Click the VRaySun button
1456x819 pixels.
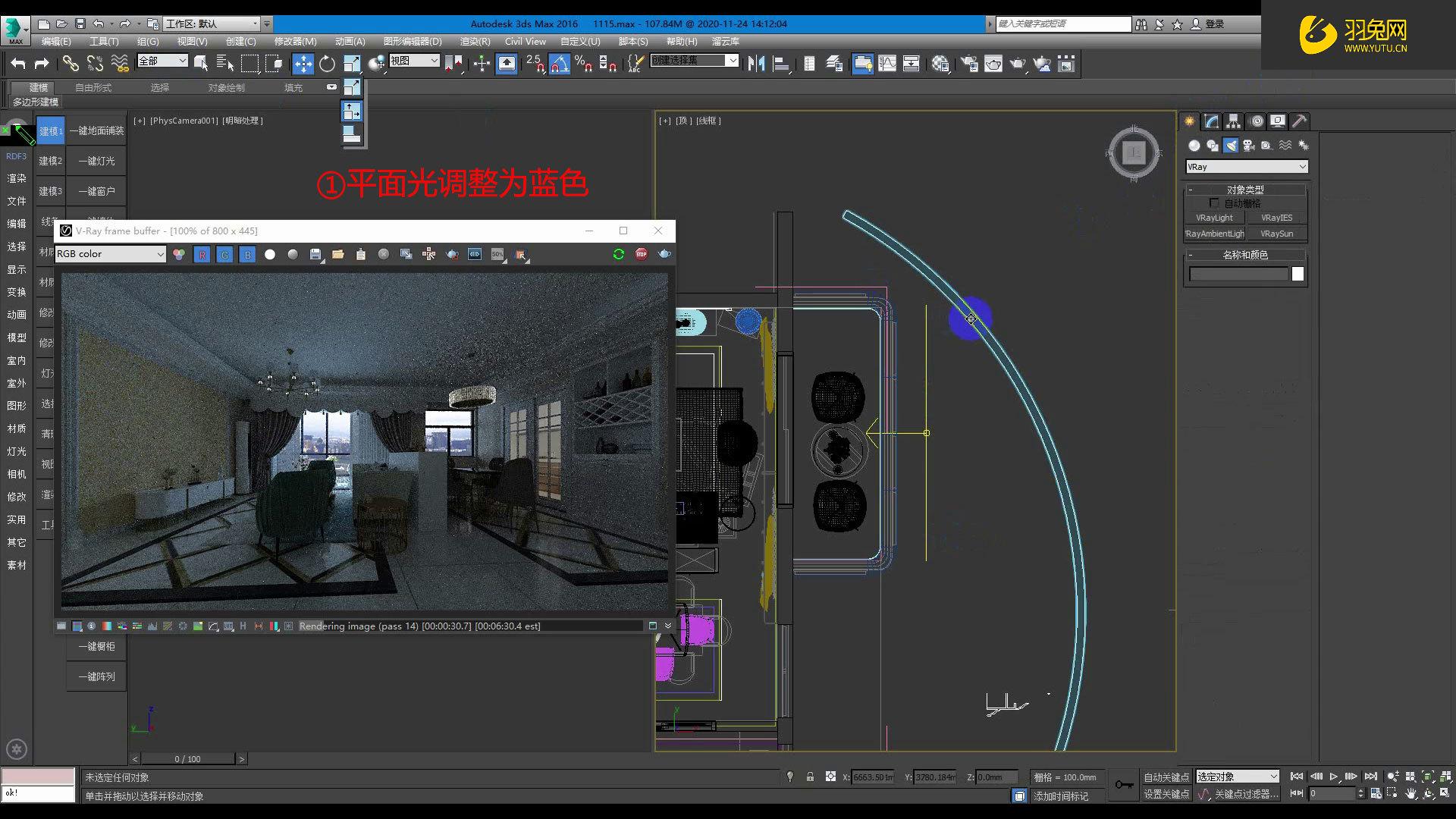1277,234
